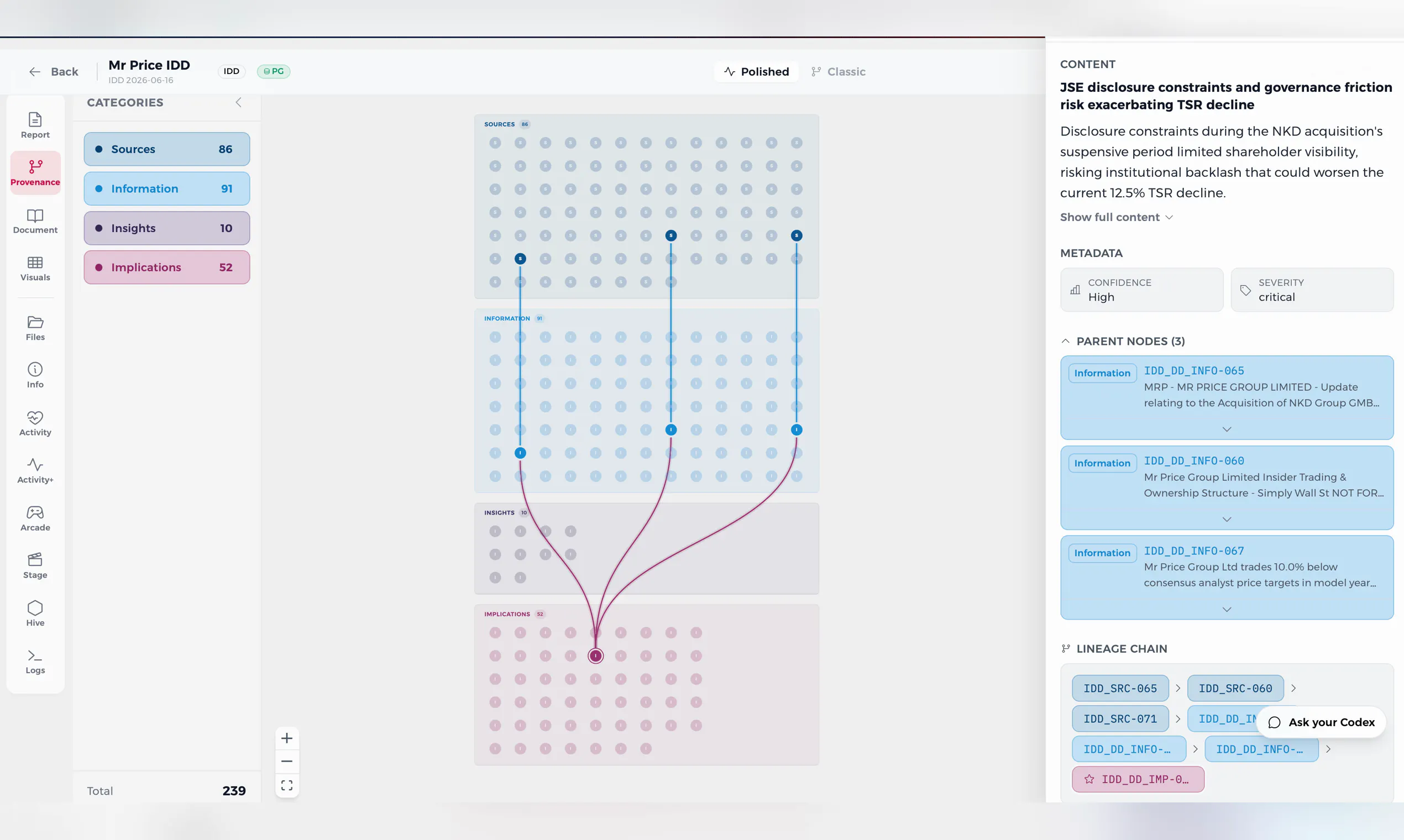The width and height of the screenshot is (1404, 840).
Task: Click the Severity critical metadata card
Action: click(1312, 290)
